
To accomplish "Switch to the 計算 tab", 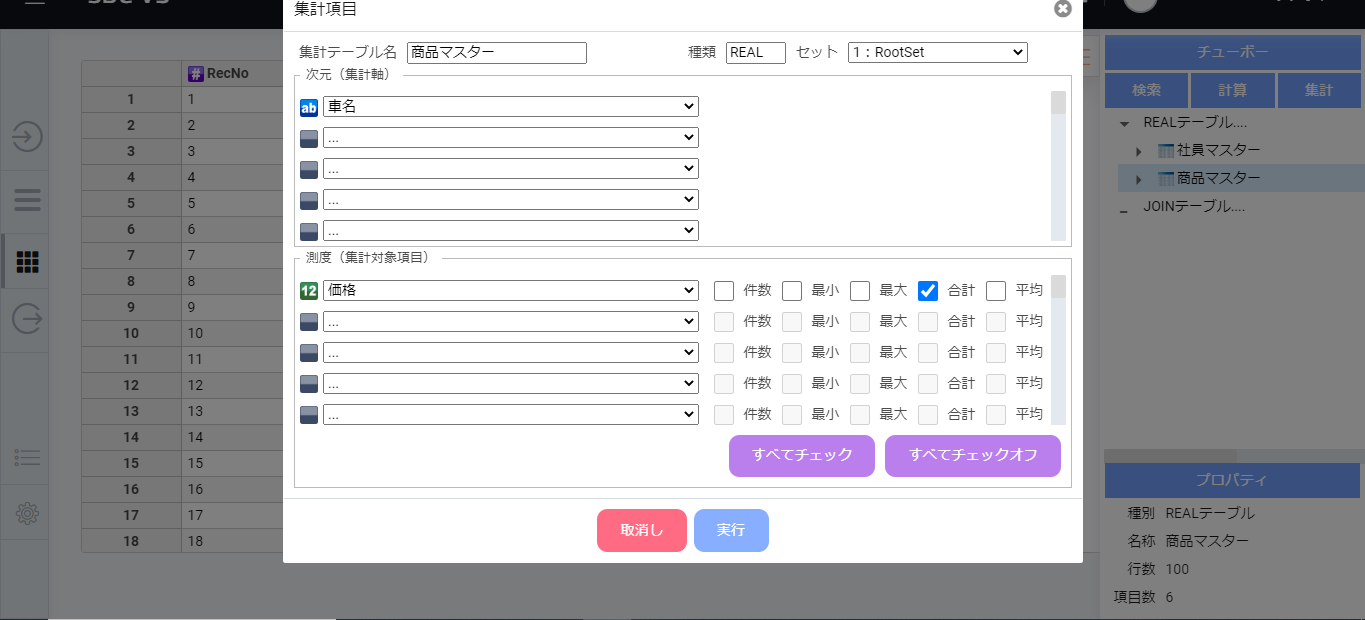I will pos(1232,89).
